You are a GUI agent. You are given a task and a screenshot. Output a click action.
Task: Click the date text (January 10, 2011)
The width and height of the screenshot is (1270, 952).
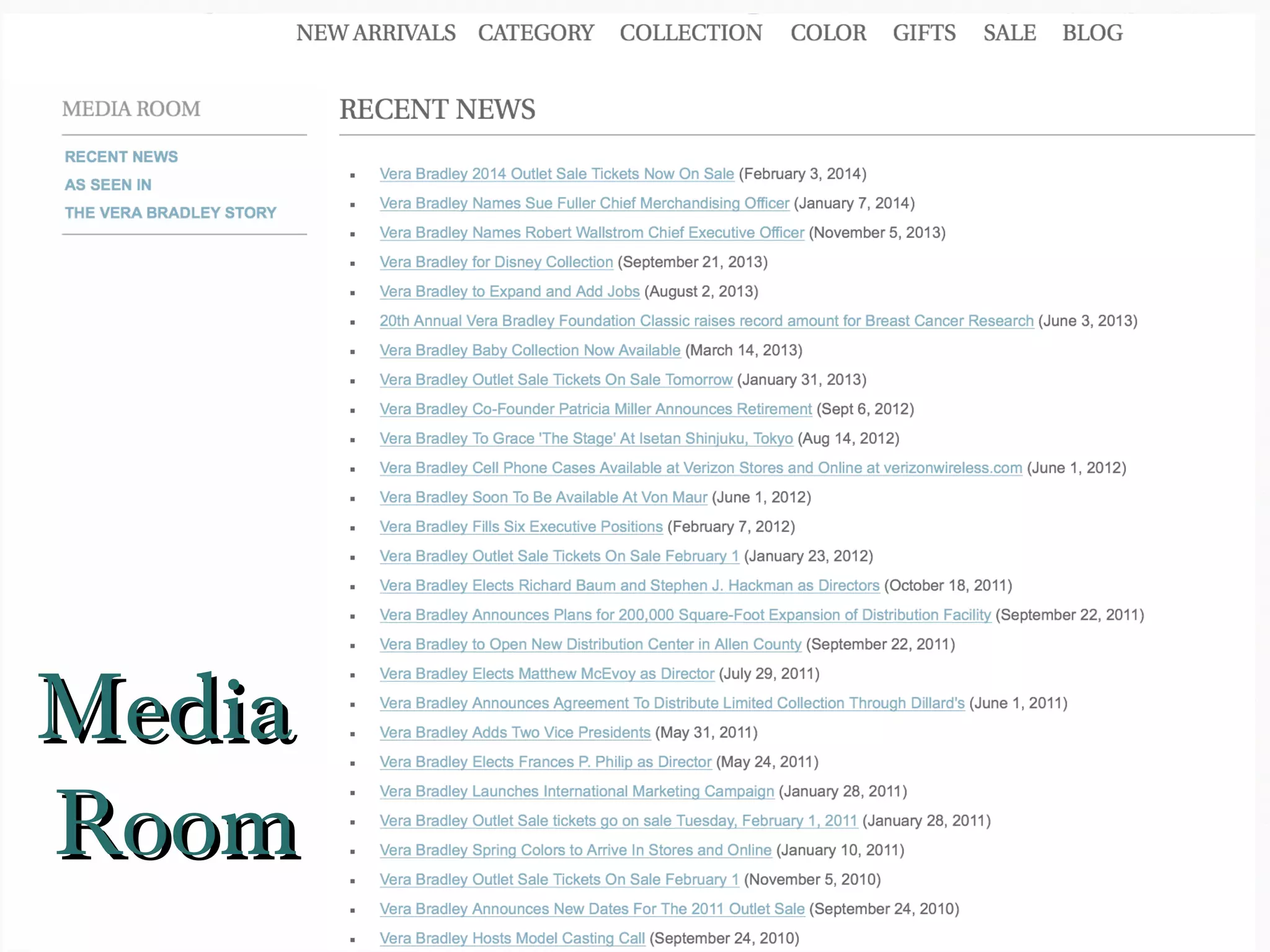pyautogui.click(x=840, y=851)
